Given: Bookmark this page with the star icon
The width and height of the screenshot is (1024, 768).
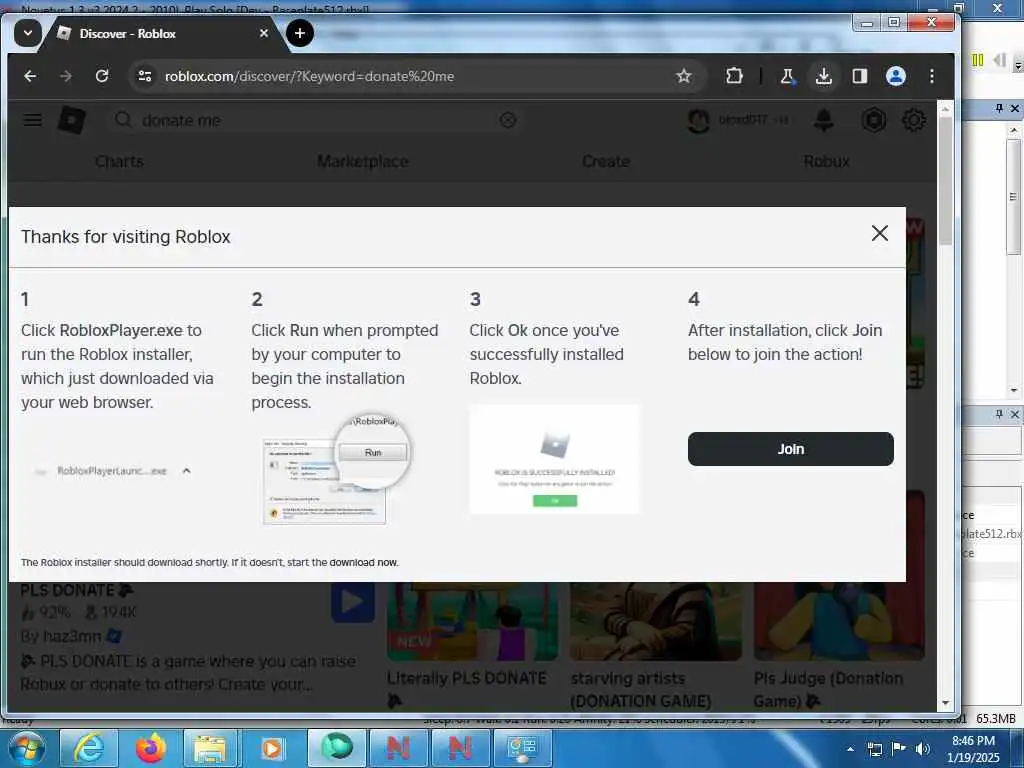Looking at the screenshot, I should tap(684, 76).
